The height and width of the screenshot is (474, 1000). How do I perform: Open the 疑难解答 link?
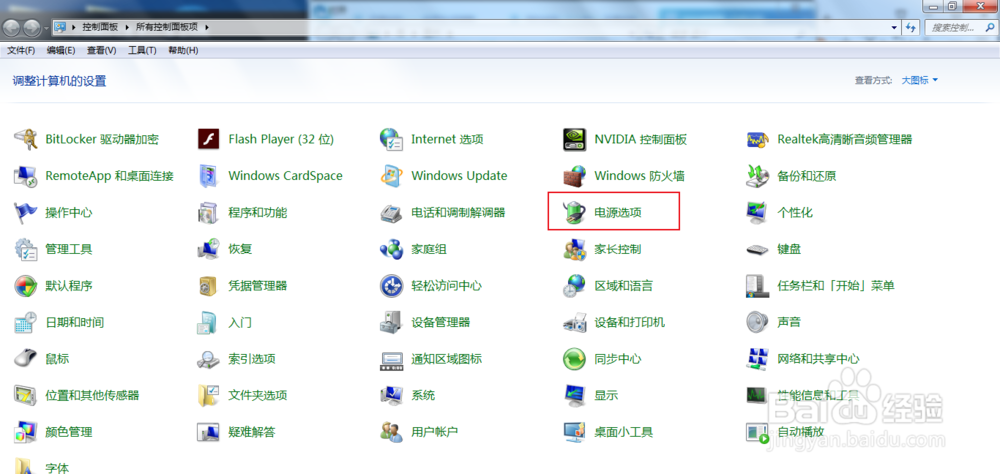252,432
